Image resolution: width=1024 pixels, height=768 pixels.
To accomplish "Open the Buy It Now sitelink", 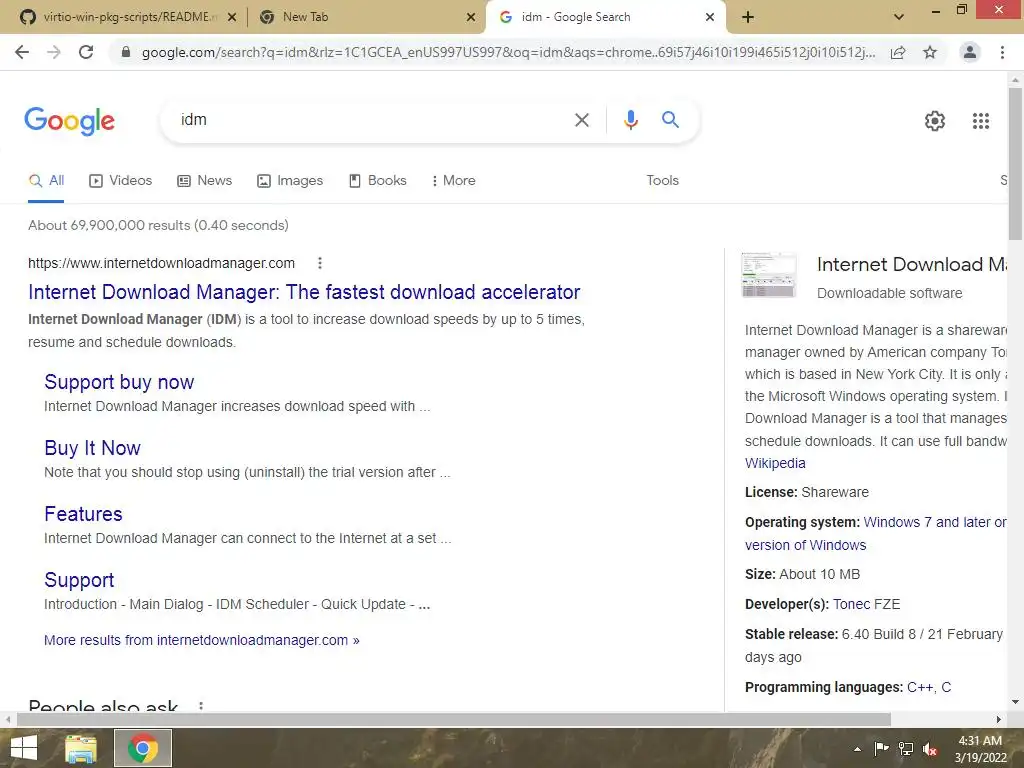I will pyautogui.click(x=92, y=448).
